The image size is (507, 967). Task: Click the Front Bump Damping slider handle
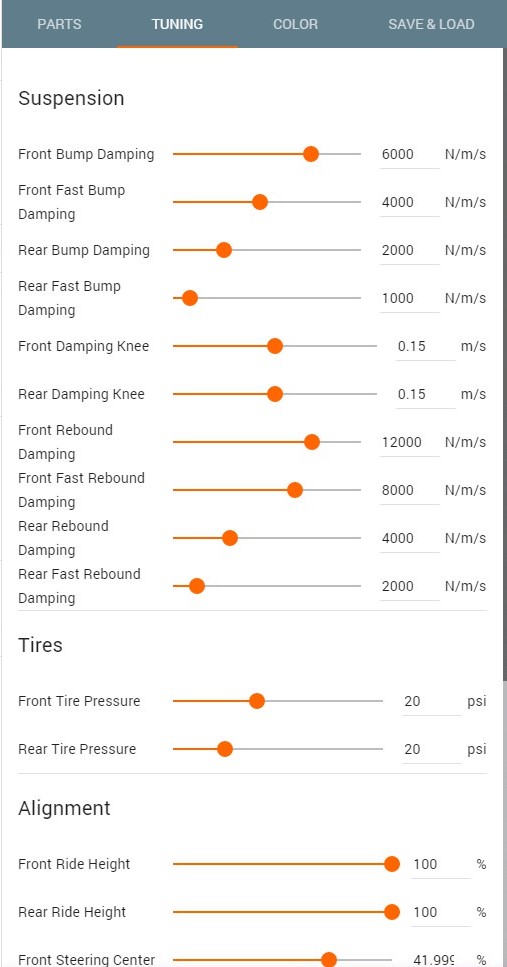pos(311,154)
